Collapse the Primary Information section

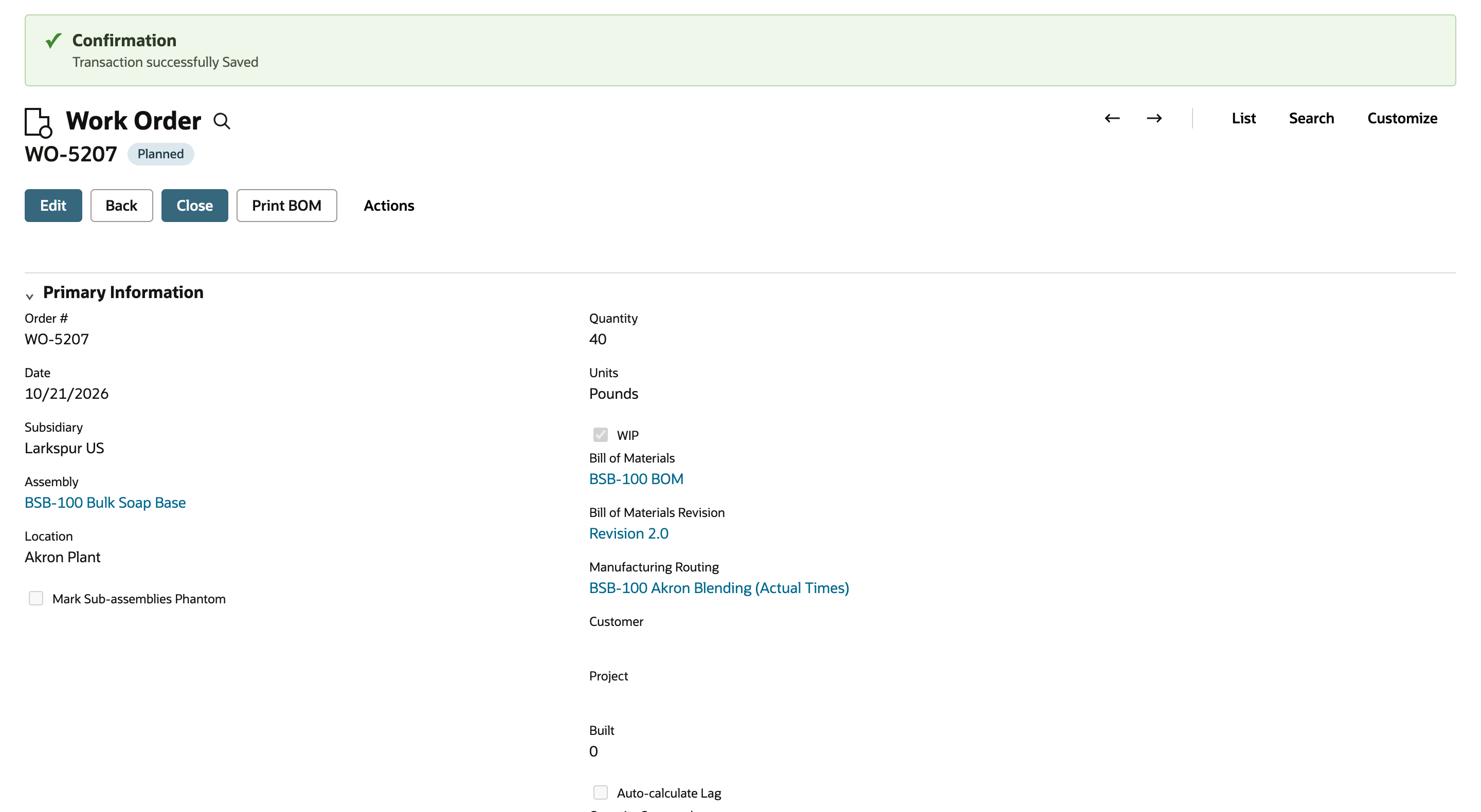pos(29,297)
